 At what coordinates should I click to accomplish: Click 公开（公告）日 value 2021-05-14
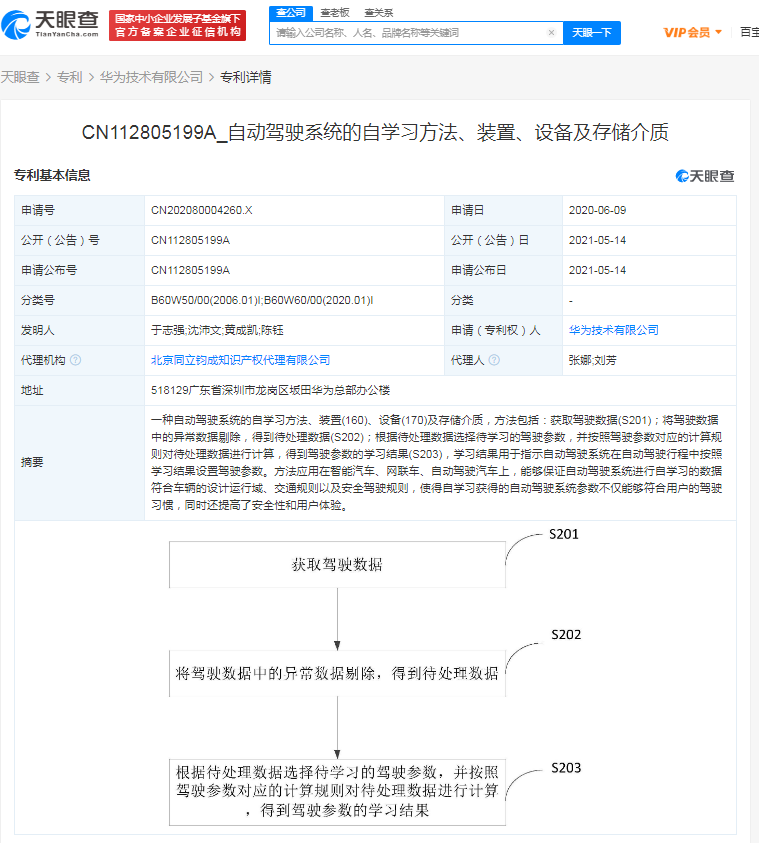click(597, 240)
